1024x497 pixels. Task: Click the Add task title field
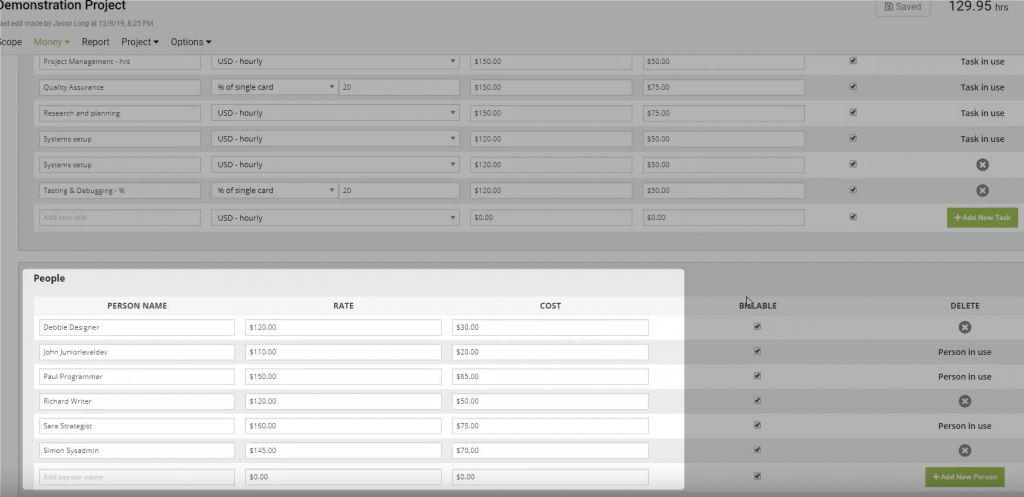(120, 217)
